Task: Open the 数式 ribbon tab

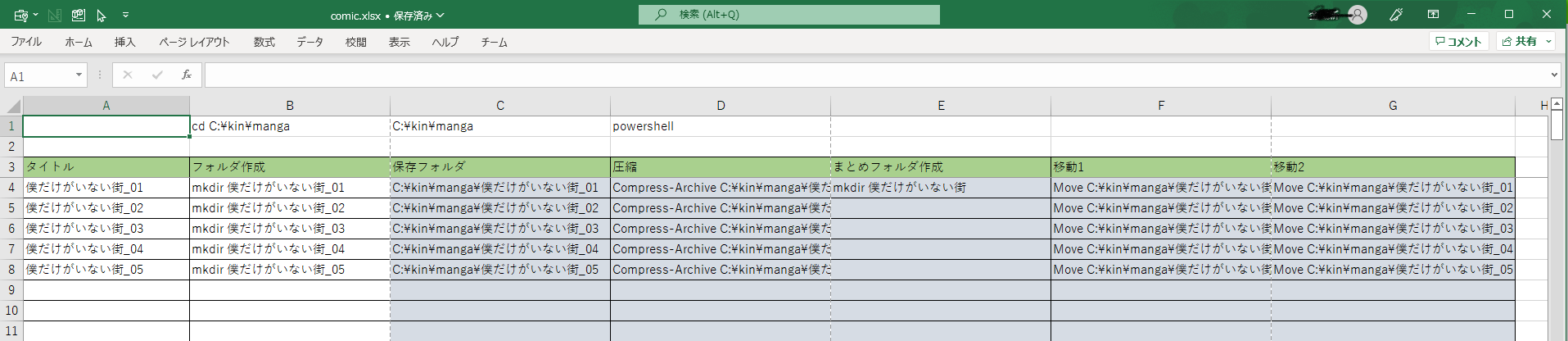Action: 264,42
